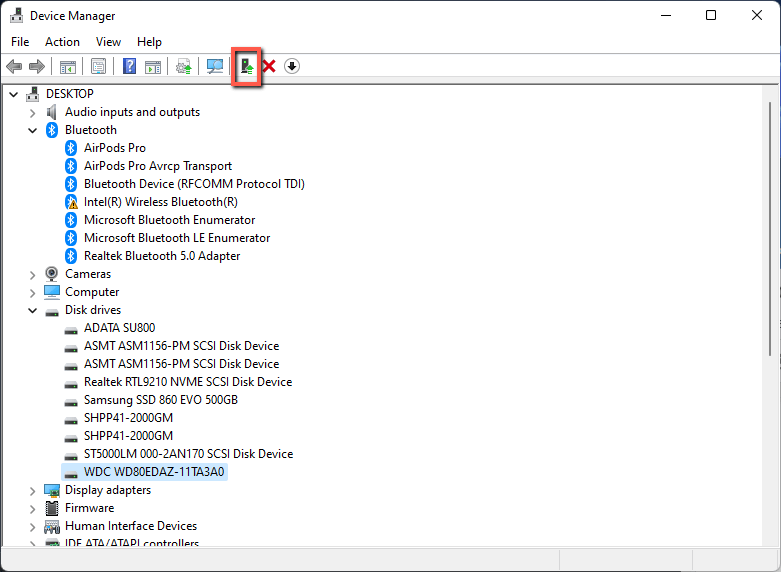Minimize the Device Manager window
Screen dimensions: 781x572
666,15
